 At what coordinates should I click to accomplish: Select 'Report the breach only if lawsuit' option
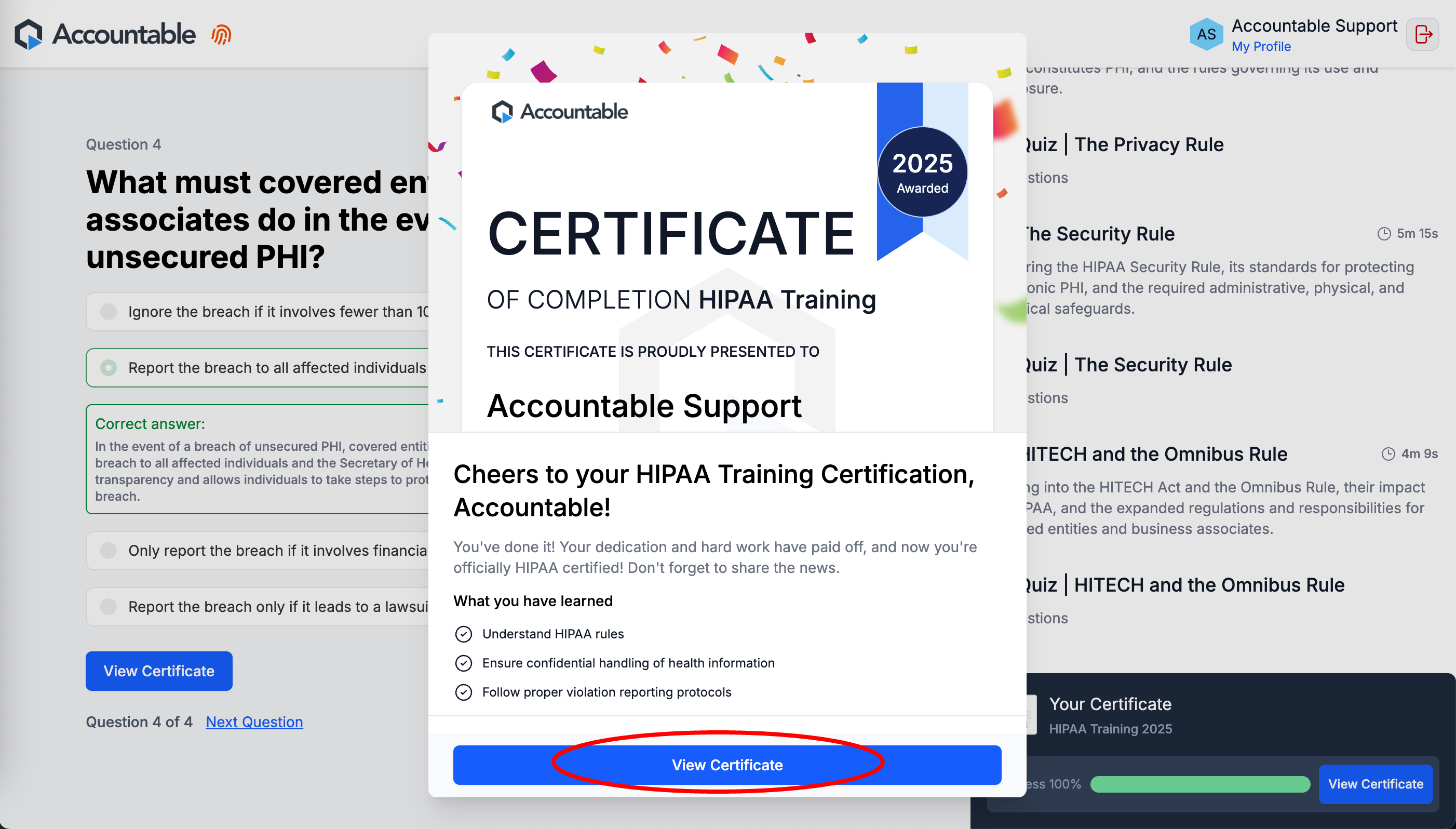point(108,607)
